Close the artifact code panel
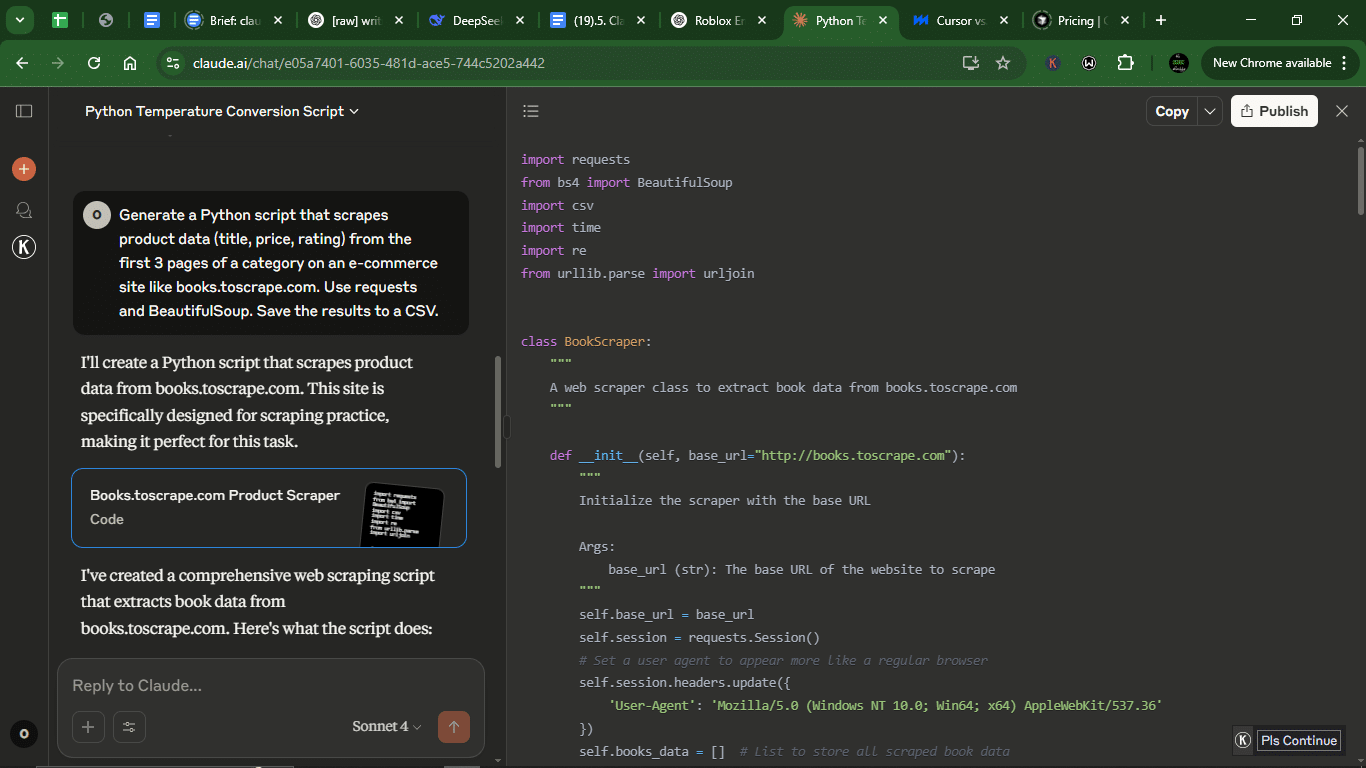This screenshot has height=768, width=1366. tap(1342, 111)
